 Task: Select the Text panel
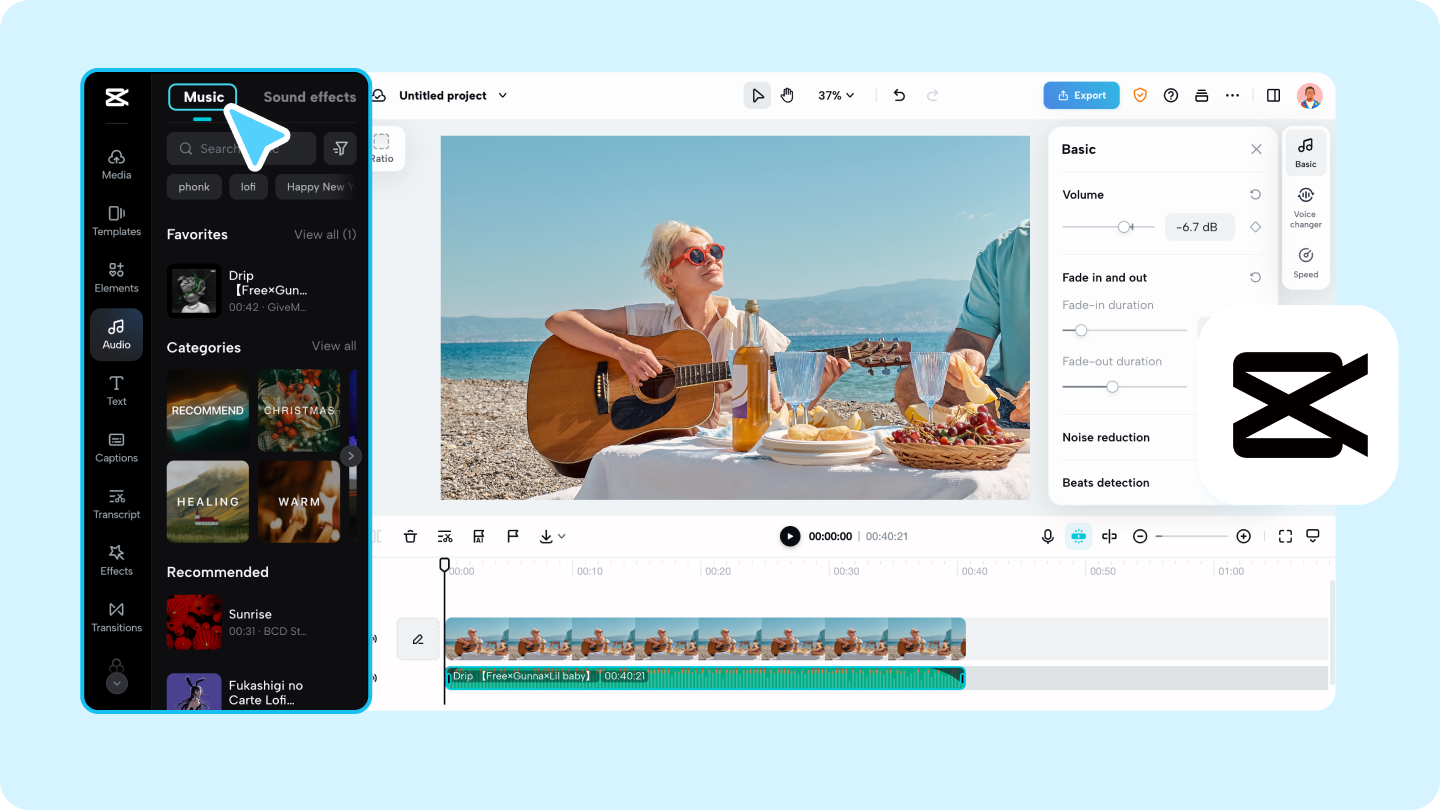pyautogui.click(x=116, y=390)
